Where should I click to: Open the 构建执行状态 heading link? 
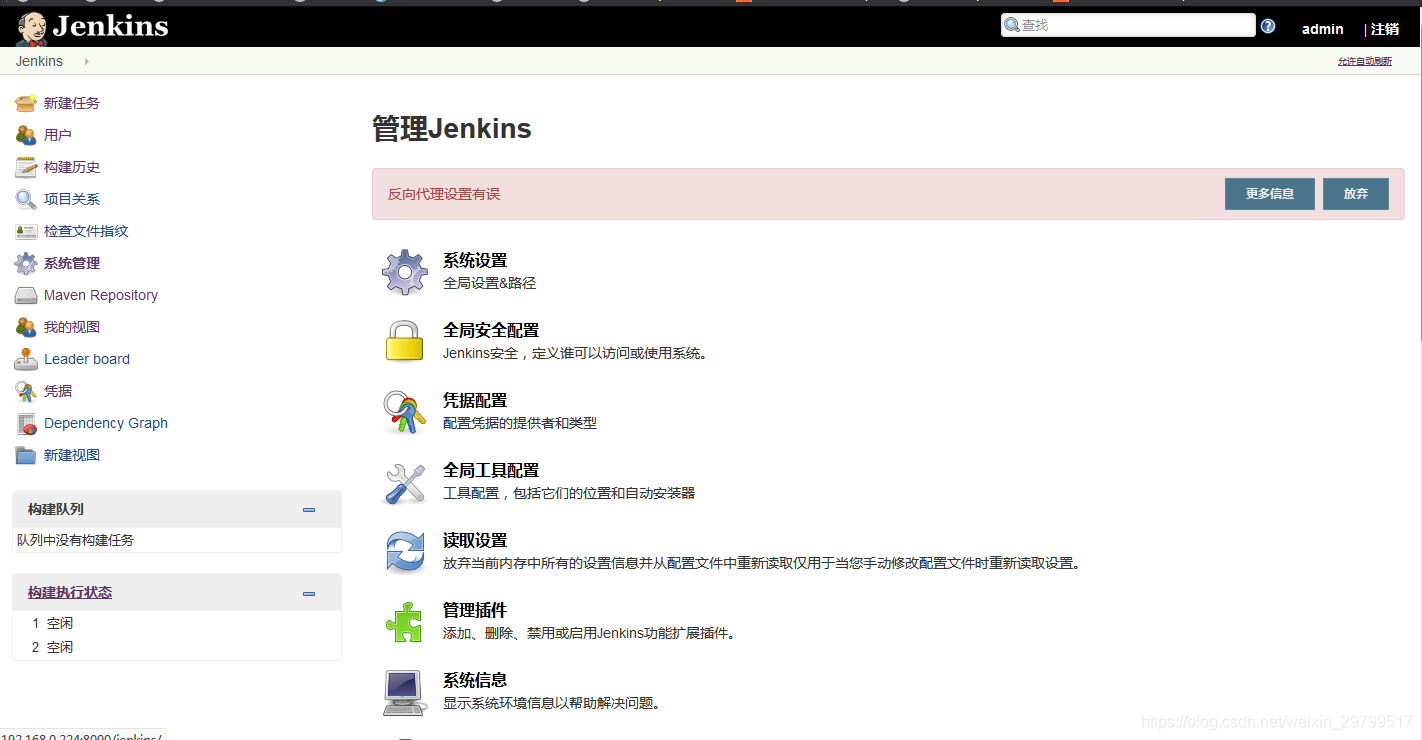(x=70, y=592)
